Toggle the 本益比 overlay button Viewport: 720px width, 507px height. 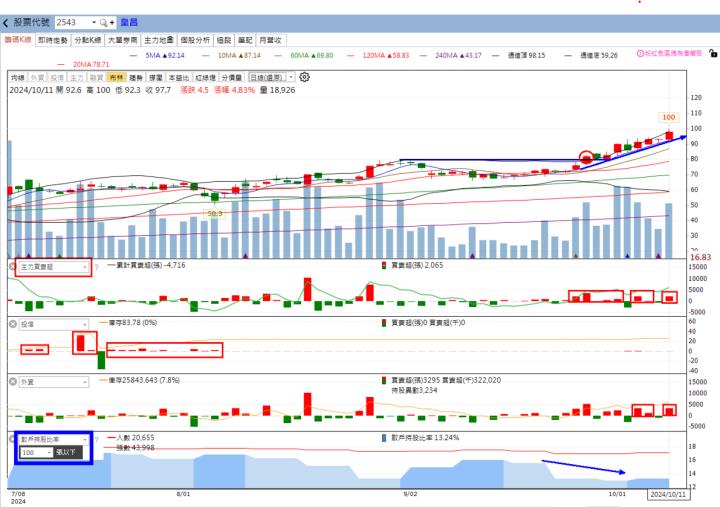[x=179, y=78]
